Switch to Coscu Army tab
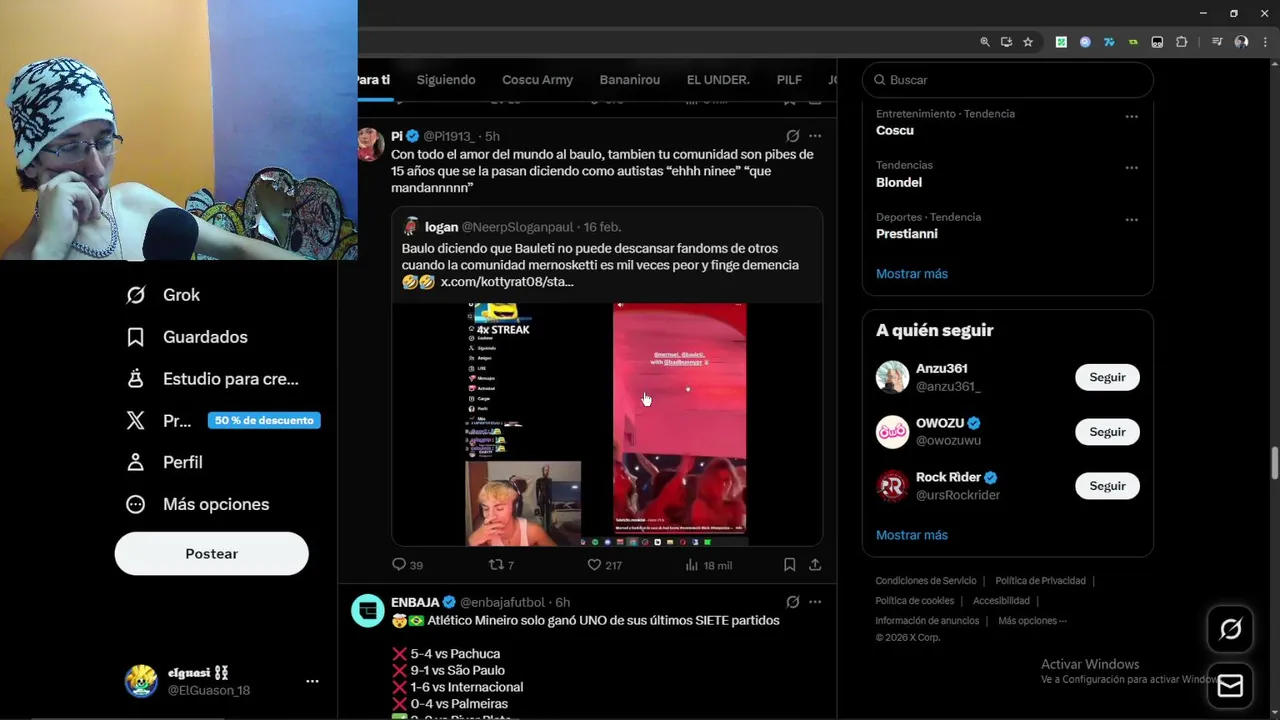Image resolution: width=1280 pixels, height=720 pixels. (537, 80)
